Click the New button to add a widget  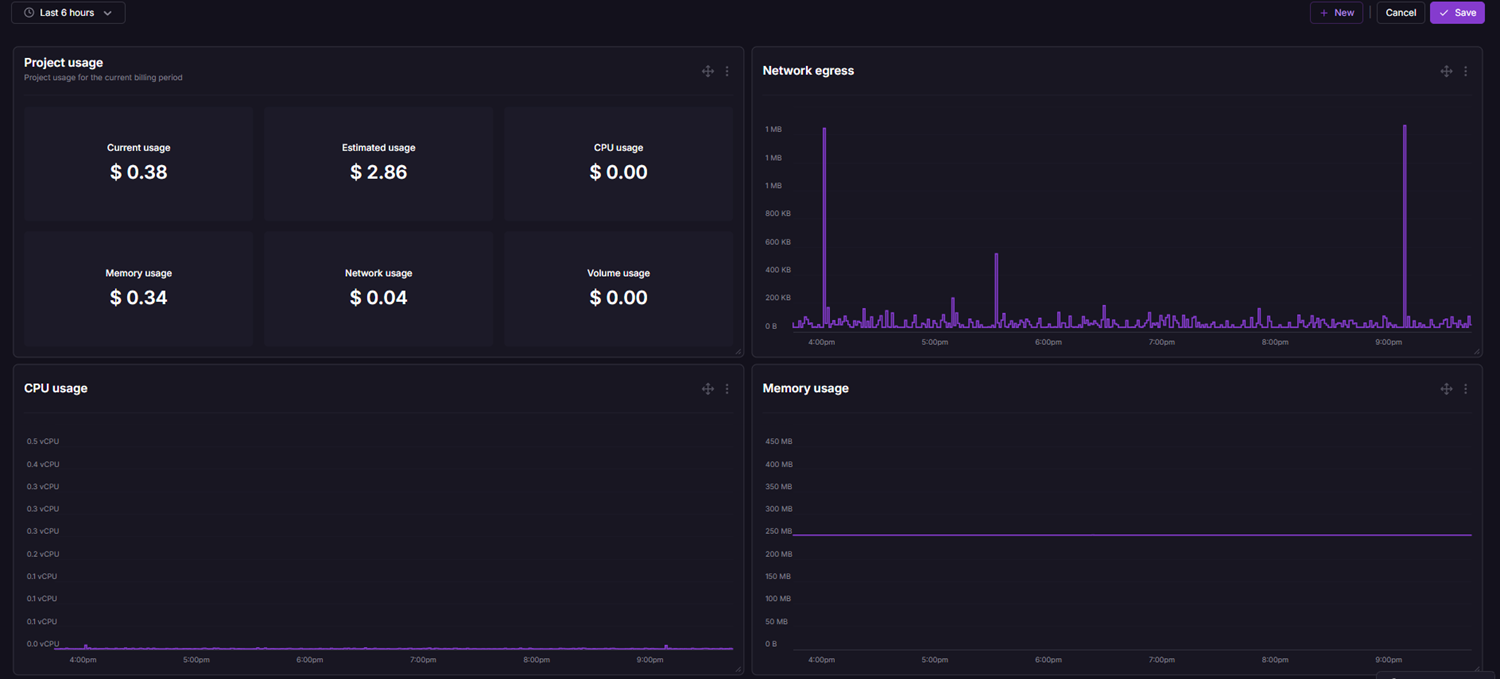coord(1336,13)
